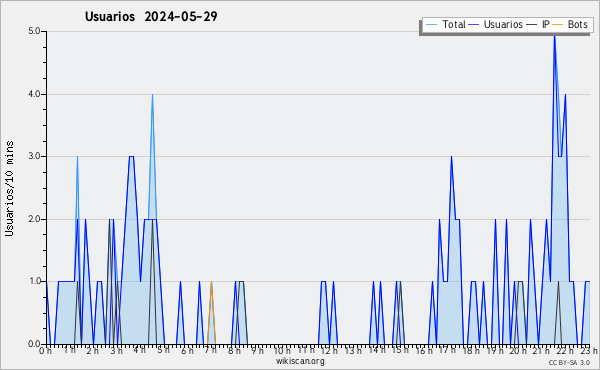Click the '6 h' x-axis label

[x=187, y=351]
